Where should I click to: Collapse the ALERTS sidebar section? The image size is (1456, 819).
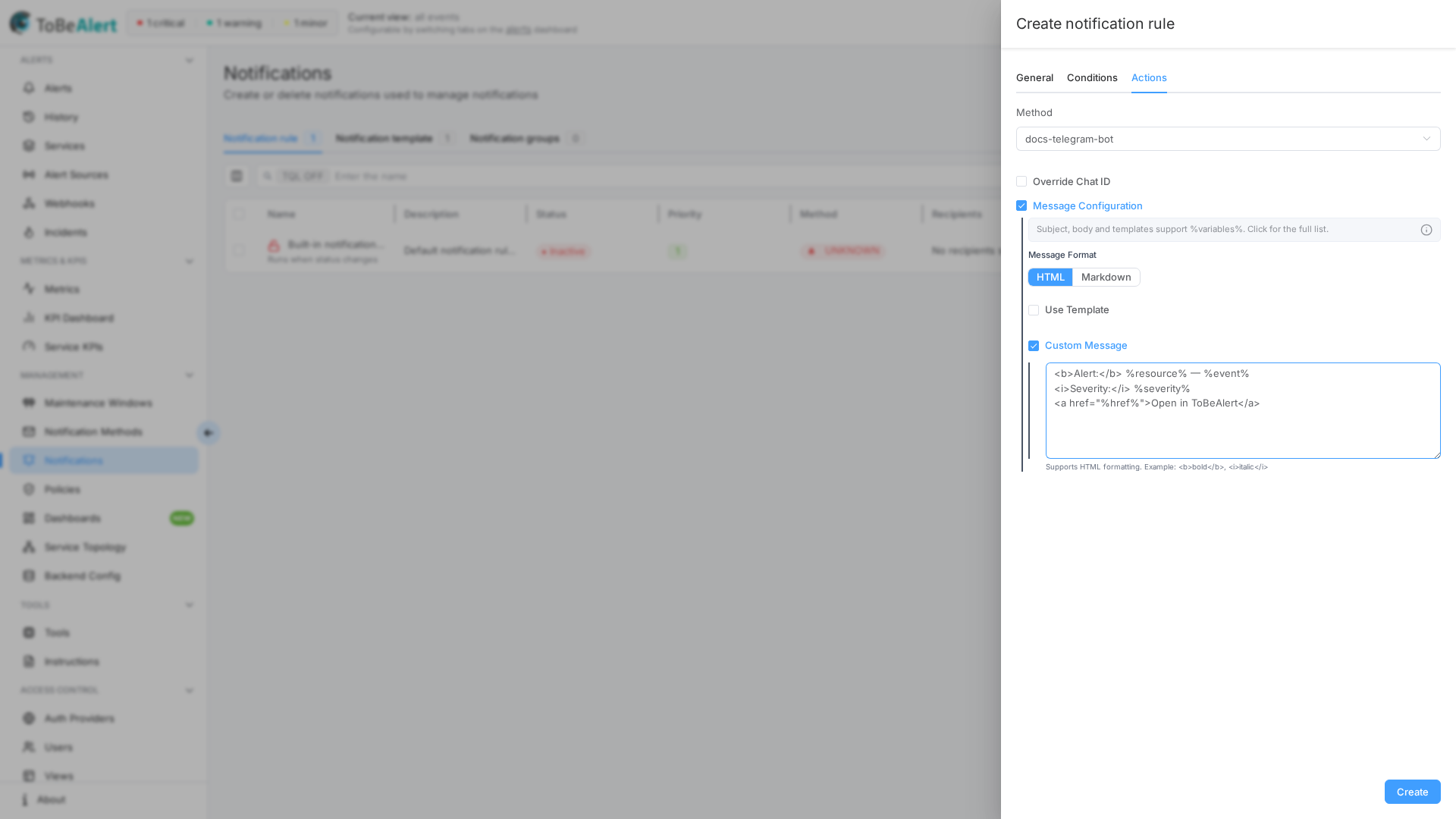[190, 61]
